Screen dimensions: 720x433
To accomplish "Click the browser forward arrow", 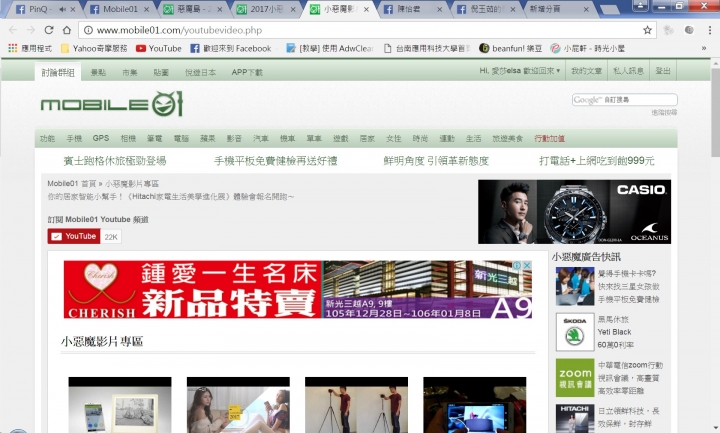I will pos(31,30).
